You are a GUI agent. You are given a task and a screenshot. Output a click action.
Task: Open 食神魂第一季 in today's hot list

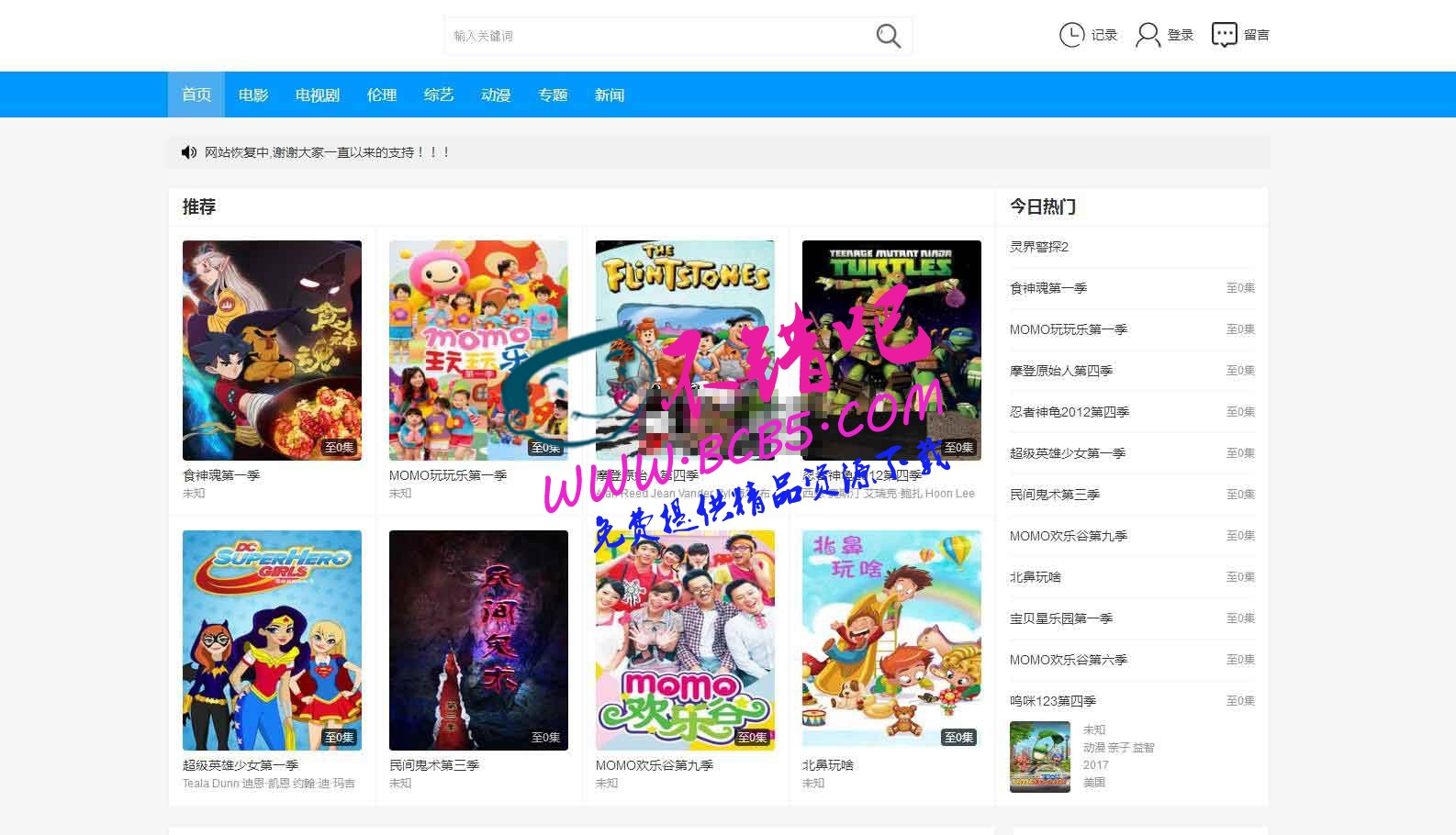tap(1048, 288)
